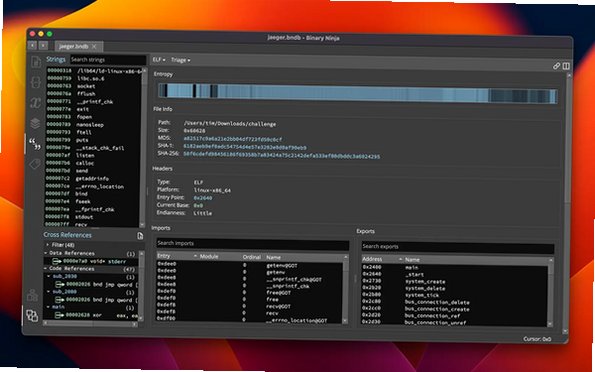Click the xref icon beside stderr
The width and height of the screenshot is (595, 372).
pos(57,261)
